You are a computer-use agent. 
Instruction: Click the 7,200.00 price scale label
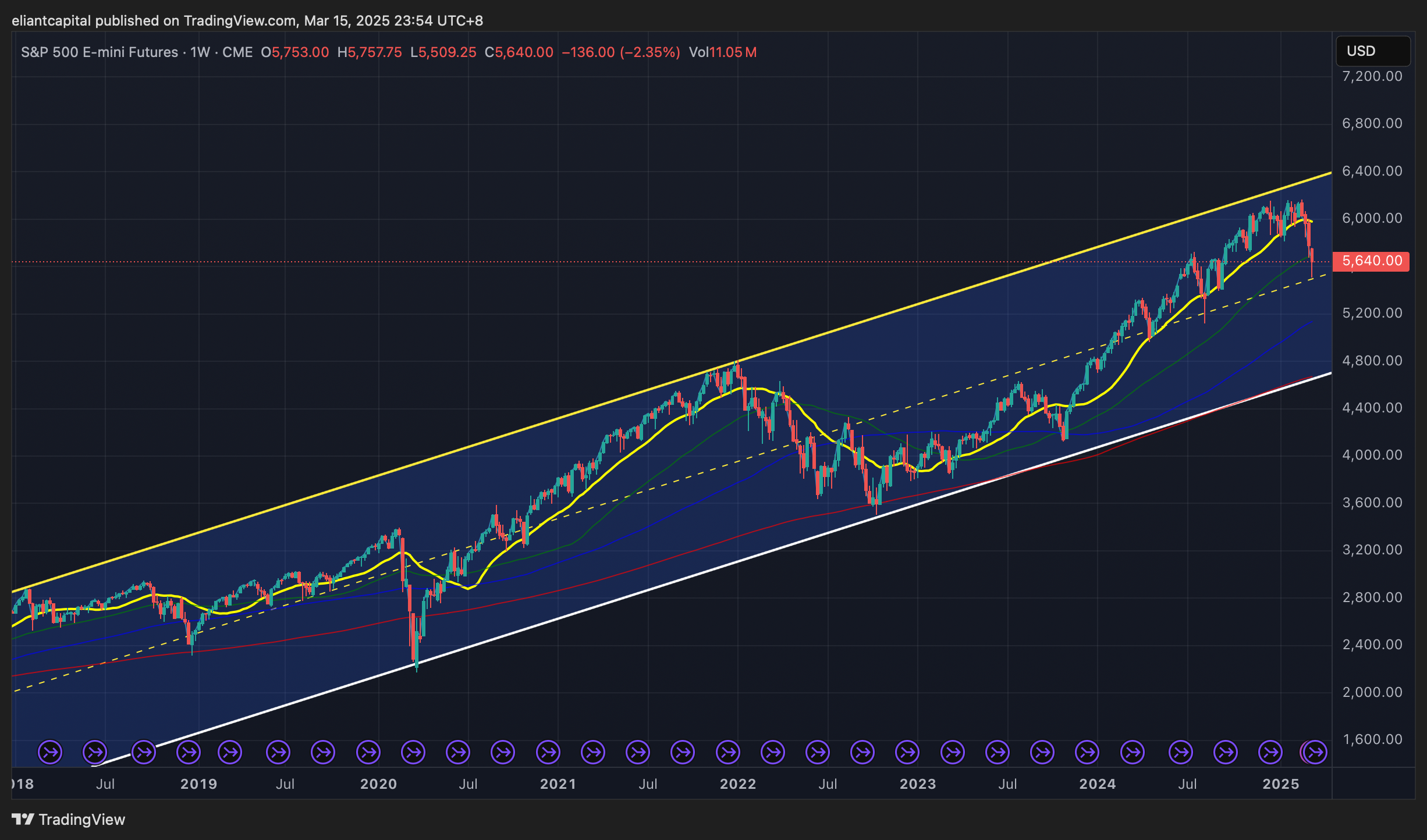pyautogui.click(x=1372, y=76)
